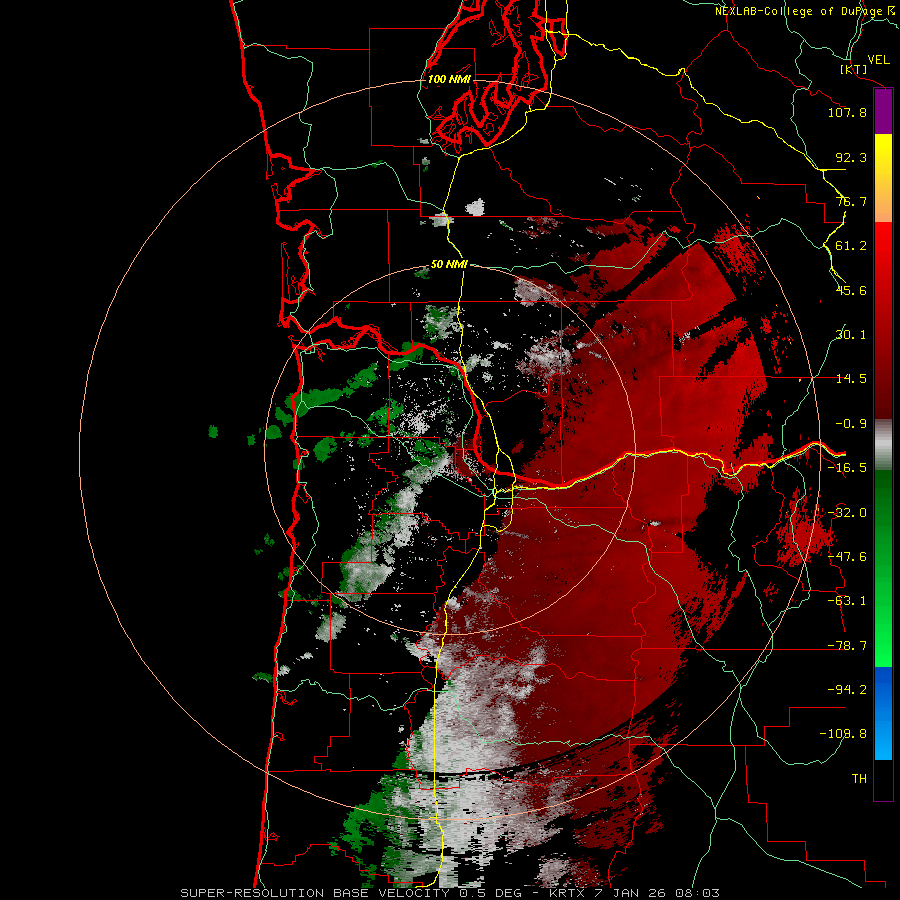Select the -109.8 legend value
The image size is (900, 900).
coord(843,734)
